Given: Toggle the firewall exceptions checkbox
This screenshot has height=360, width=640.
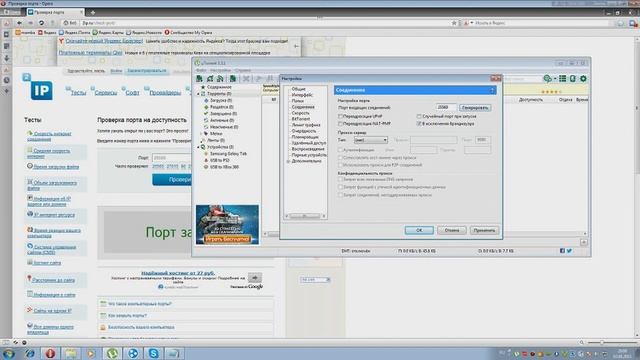Looking at the screenshot, I should pos(419,124).
